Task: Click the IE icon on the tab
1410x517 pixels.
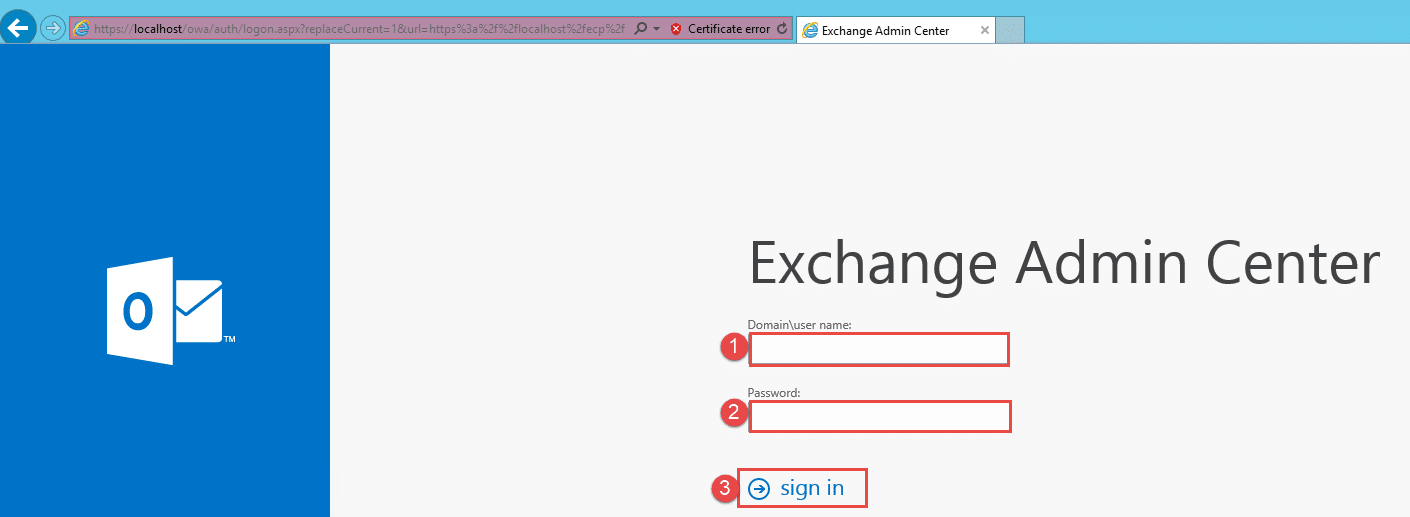Action: click(x=810, y=30)
